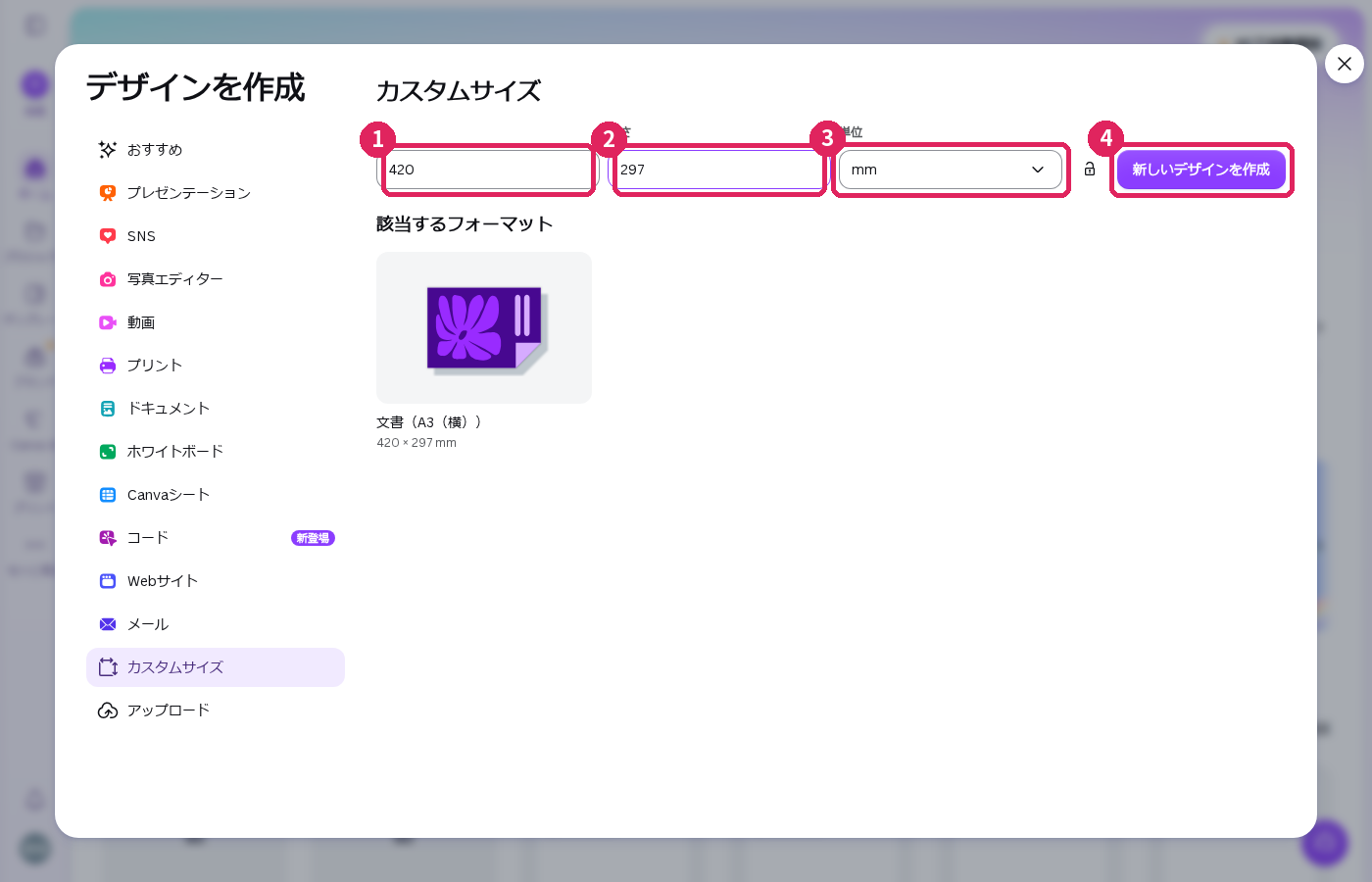Click the 文書（A3（横））format label

tap(430, 422)
